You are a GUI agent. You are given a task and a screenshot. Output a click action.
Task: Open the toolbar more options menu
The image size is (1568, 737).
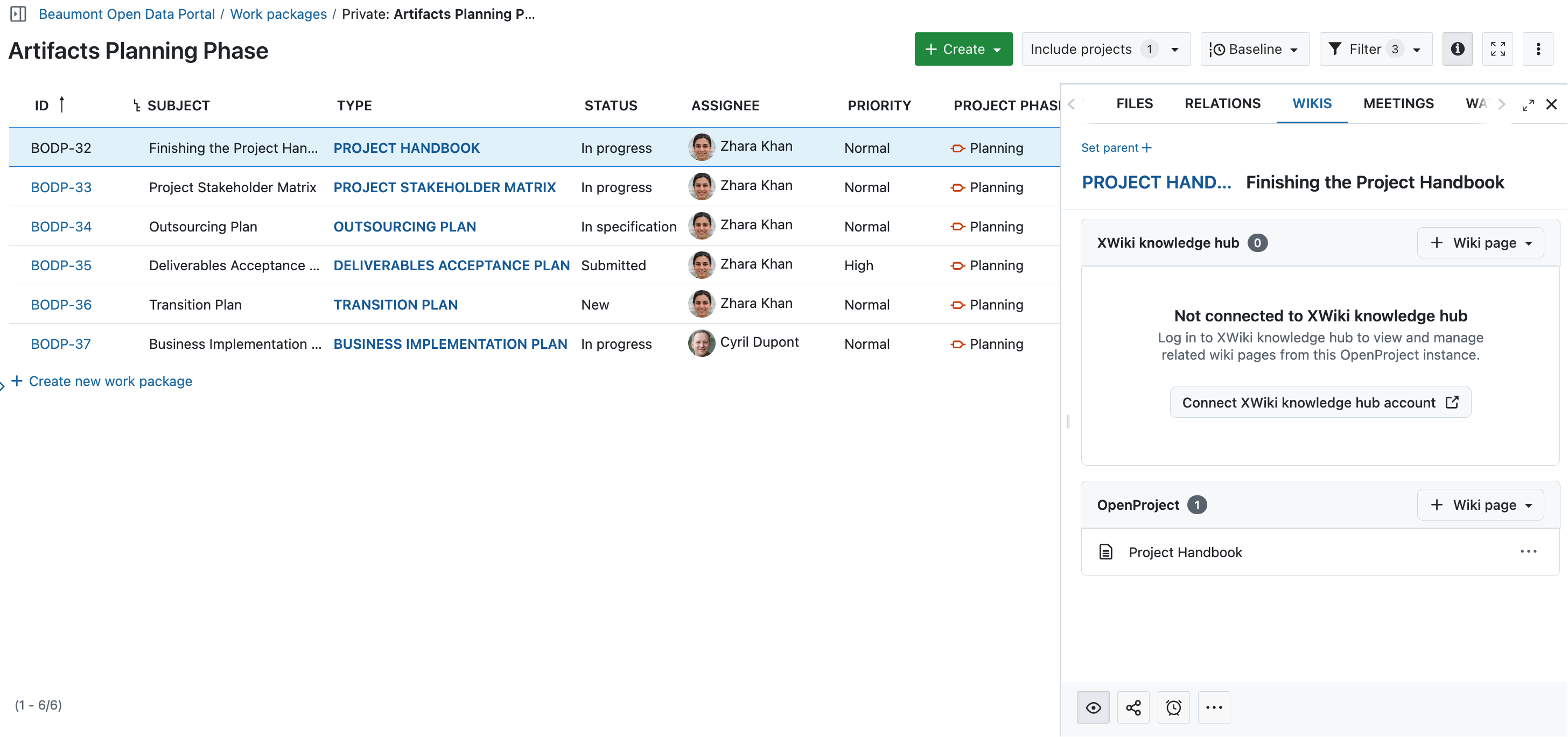click(1537, 48)
